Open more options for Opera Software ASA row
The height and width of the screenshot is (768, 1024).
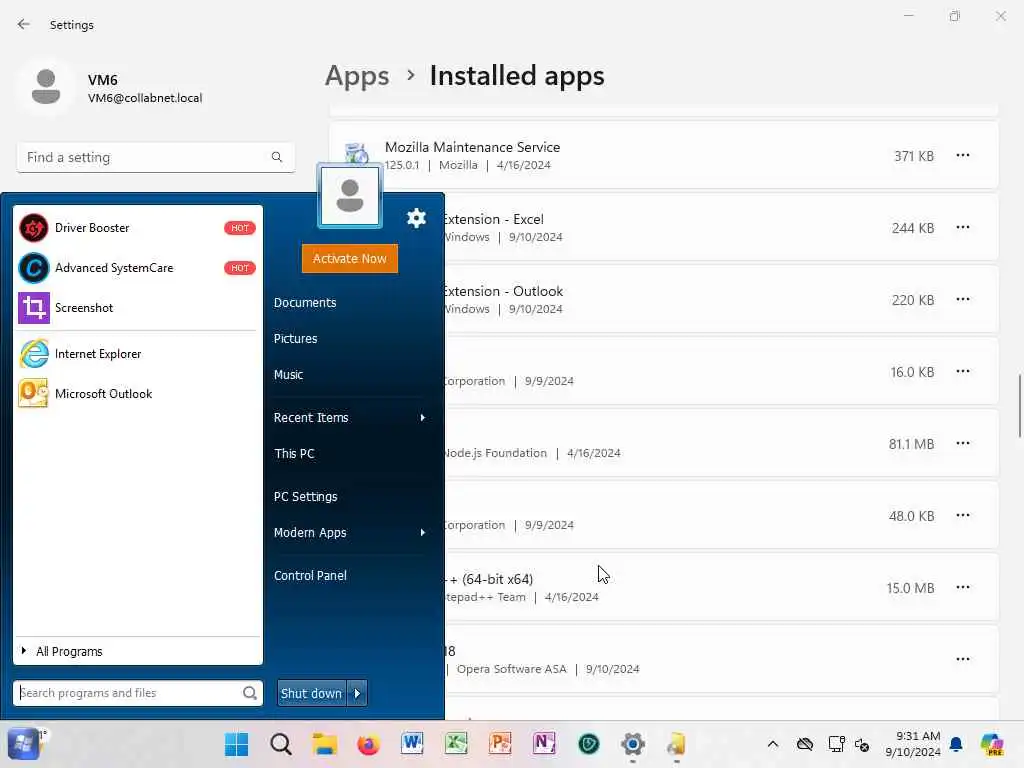tap(963, 659)
